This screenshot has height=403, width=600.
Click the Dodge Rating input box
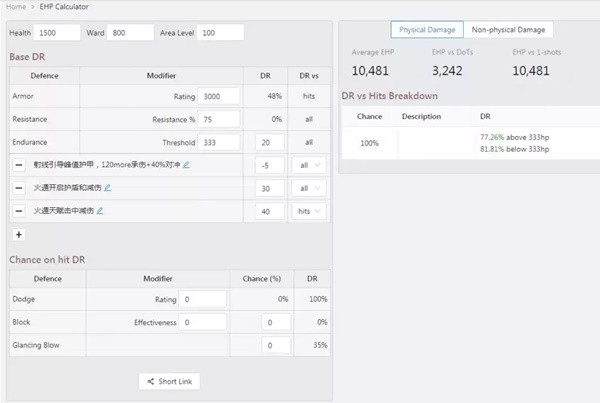203,299
